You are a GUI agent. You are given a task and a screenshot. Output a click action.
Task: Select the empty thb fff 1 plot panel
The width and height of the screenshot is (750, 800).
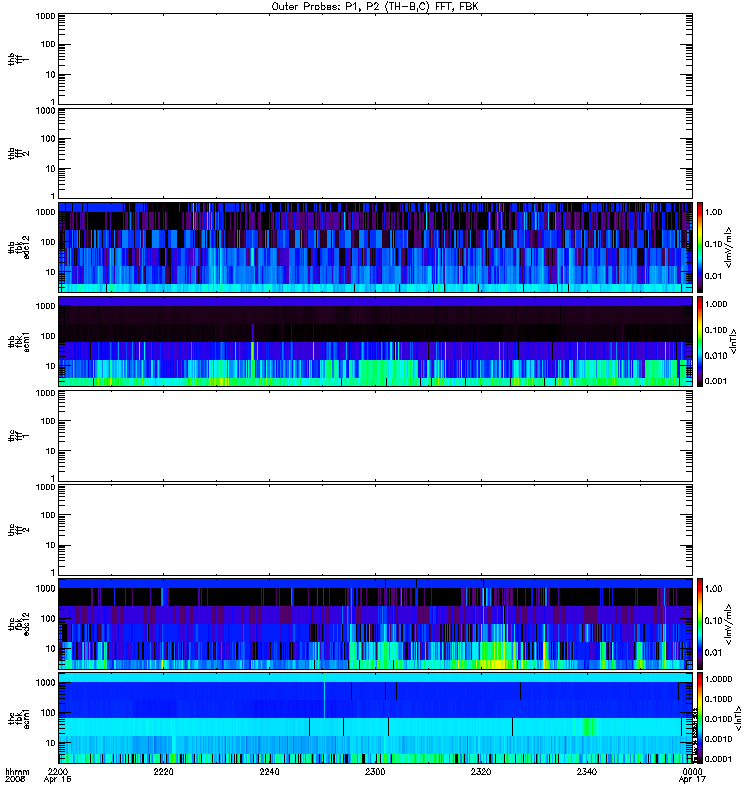click(x=375, y=59)
